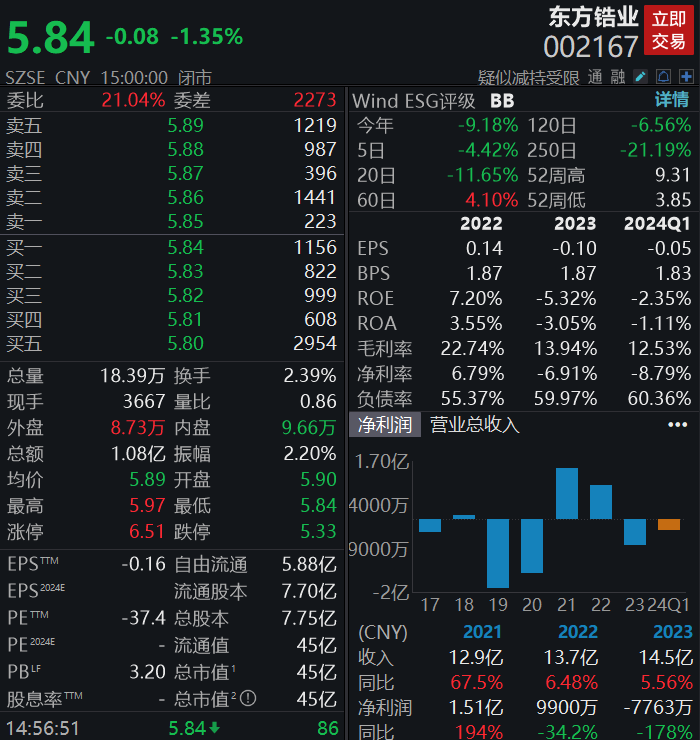Click the 2022 net profit bar
Screen dimensions: 700x740
point(601,502)
